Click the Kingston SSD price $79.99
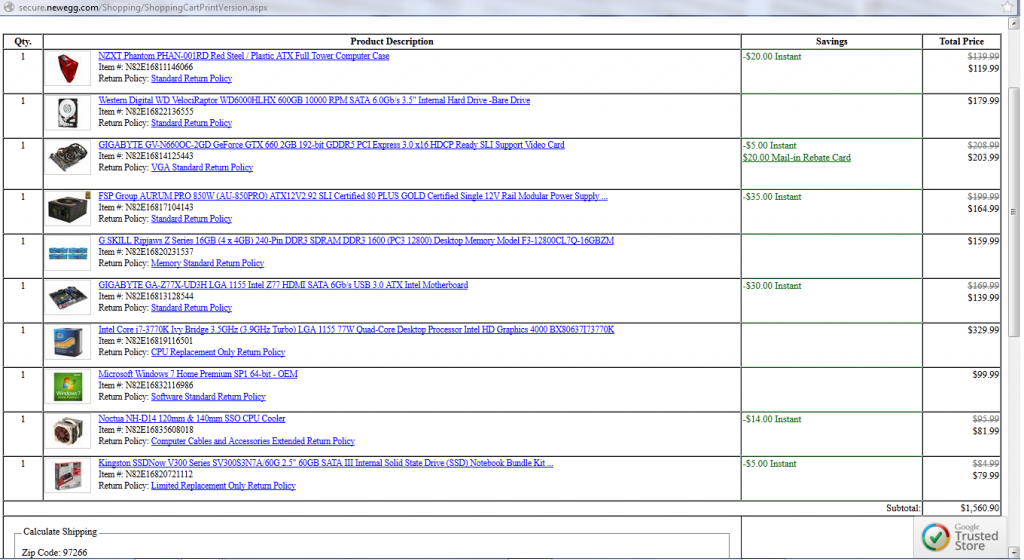This screenshot has height=560, width=1024. [985, 475]
